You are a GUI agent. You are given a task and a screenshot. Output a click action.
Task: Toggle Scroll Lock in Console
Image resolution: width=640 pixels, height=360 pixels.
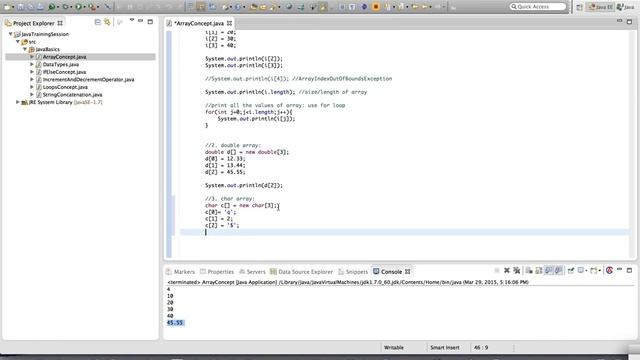[x=539, y=270]
